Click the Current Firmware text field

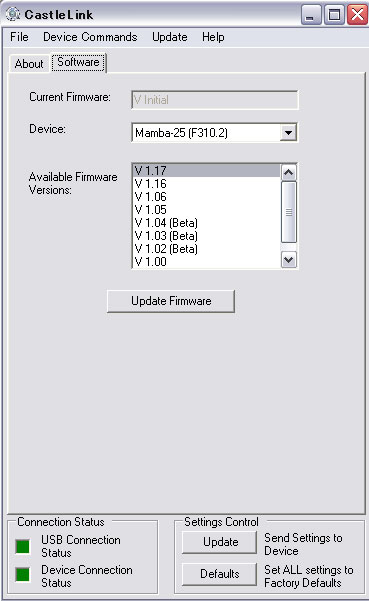(214, 100)
